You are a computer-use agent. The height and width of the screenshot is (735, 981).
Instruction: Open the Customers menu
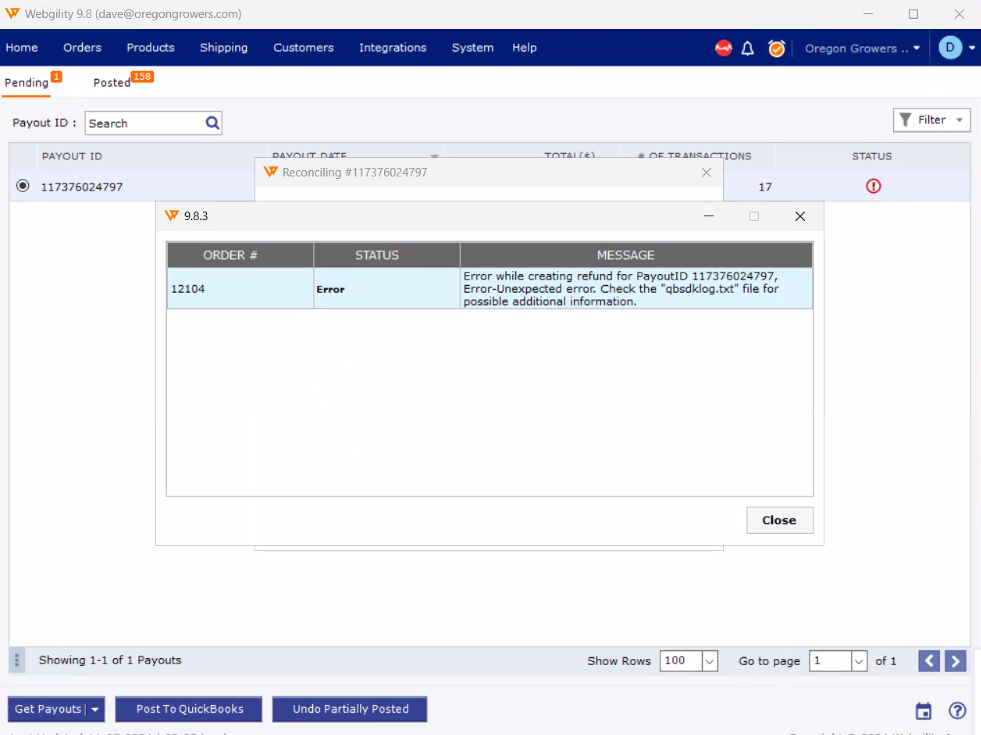coord(303,48)
